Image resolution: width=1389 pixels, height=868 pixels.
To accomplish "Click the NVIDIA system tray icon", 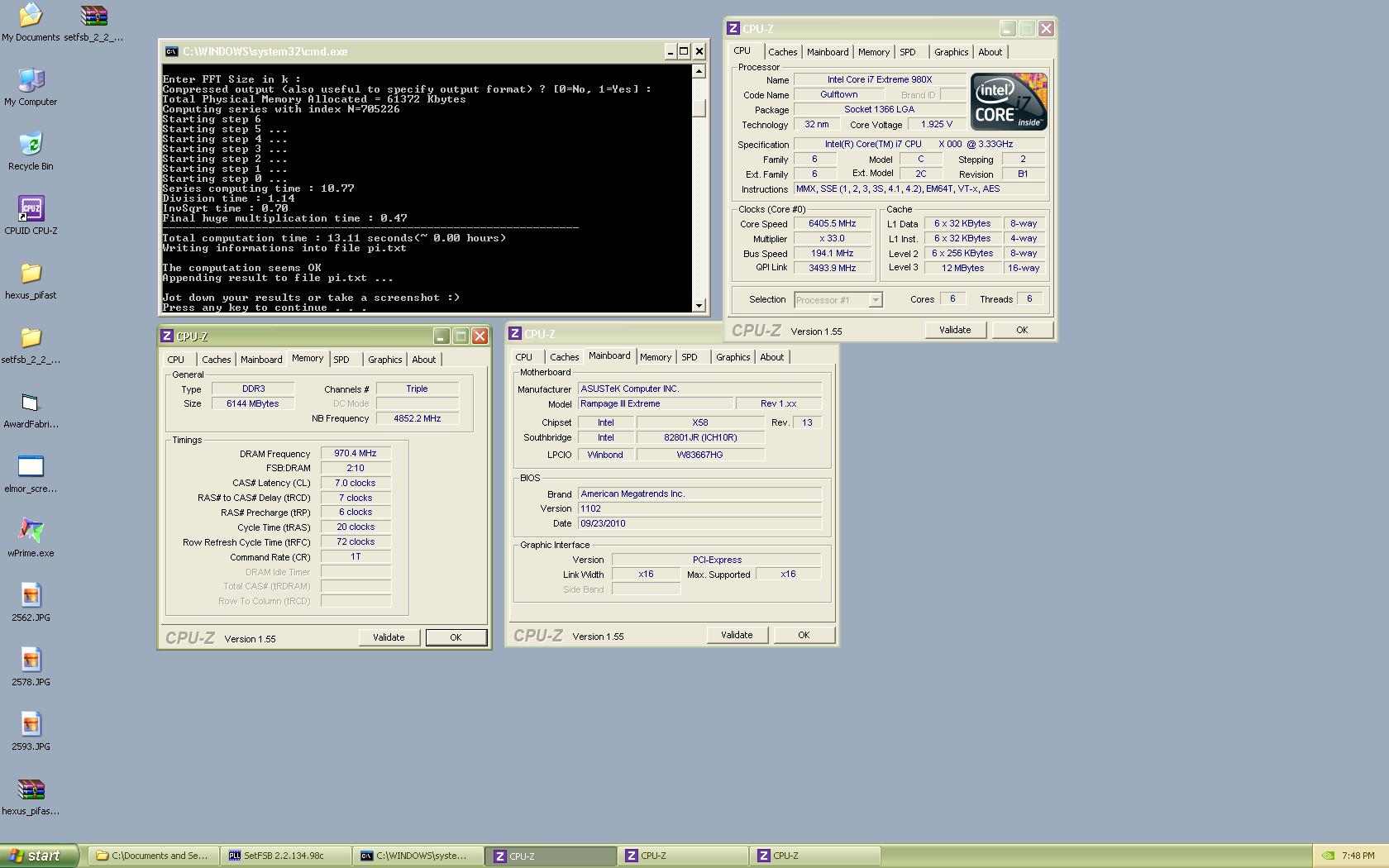I will click(1327, 856).
